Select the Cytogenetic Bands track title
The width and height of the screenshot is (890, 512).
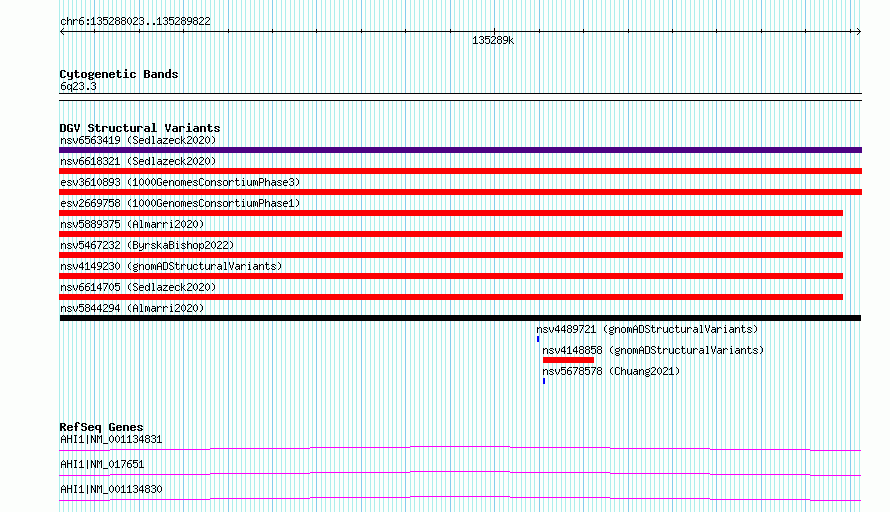click(119, 74)
